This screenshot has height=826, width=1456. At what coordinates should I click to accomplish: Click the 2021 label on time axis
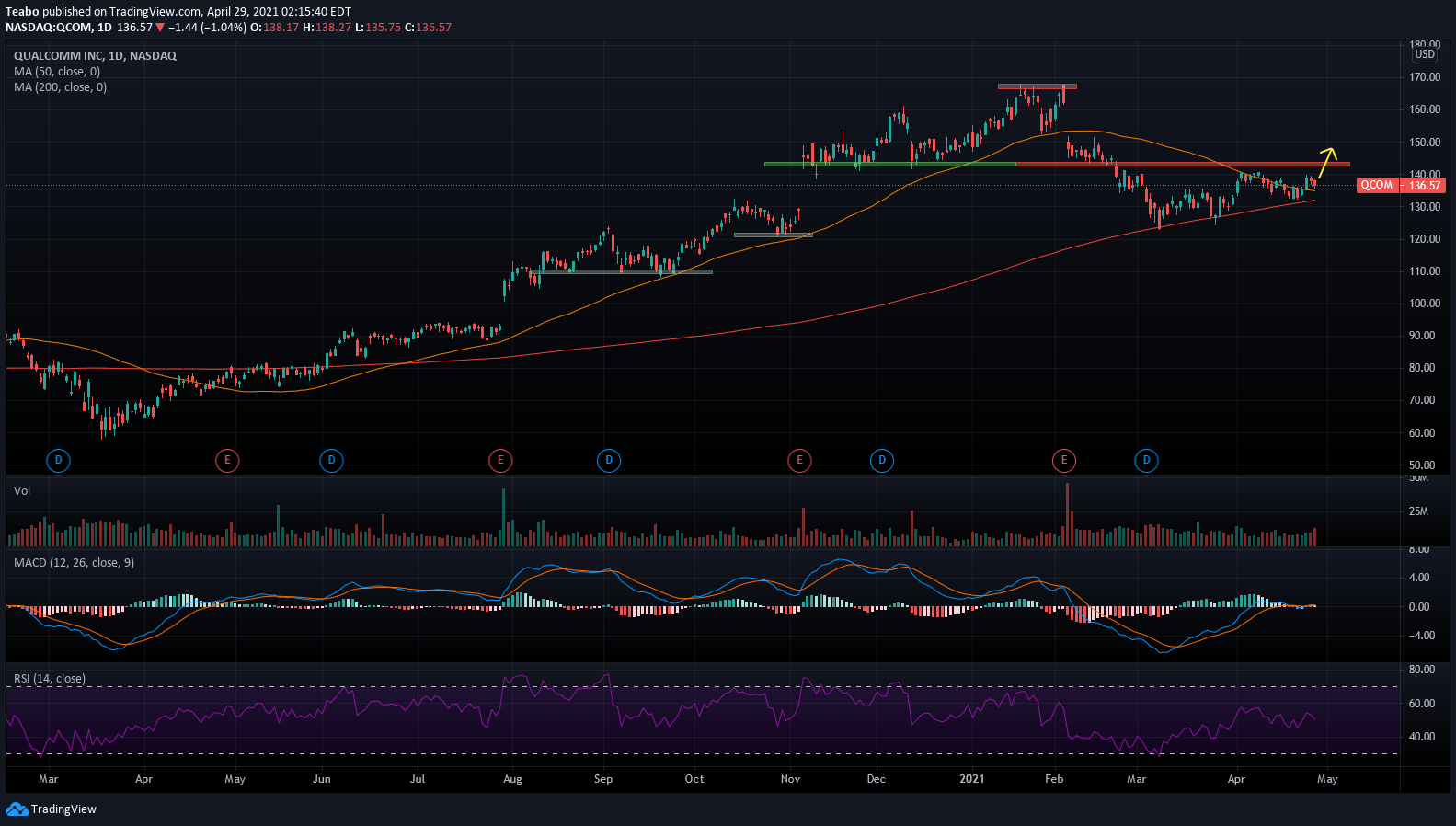(x=972, y=779)
